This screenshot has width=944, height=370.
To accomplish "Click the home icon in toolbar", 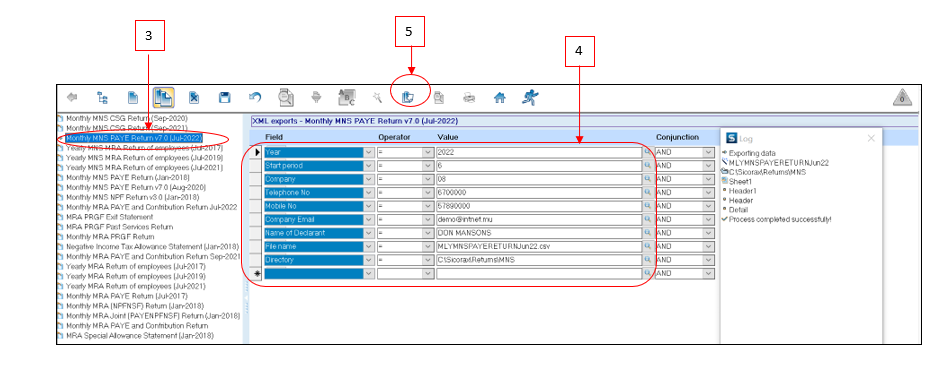I will [500, 97].
